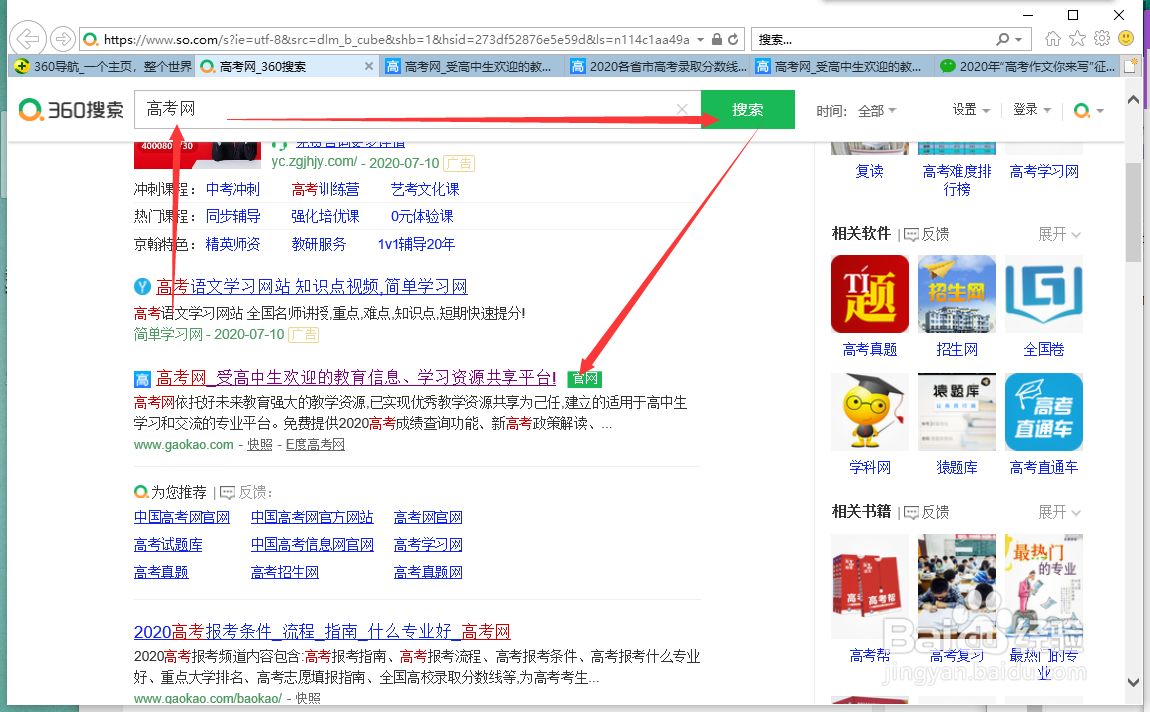Image resolution: width=1150 pixels, height=712 pixels.
Task: Open 高考语文学习网站 result title
Action: point(312,287)
